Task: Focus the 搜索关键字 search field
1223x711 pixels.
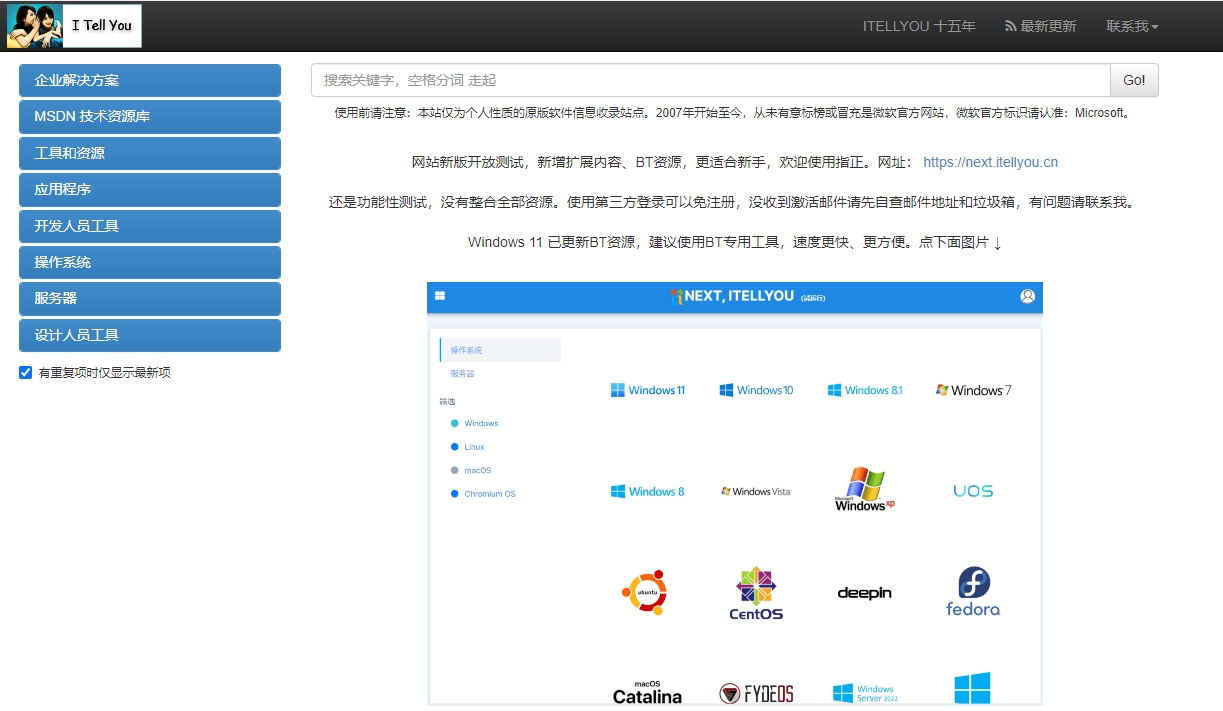Action: [711, 80]
